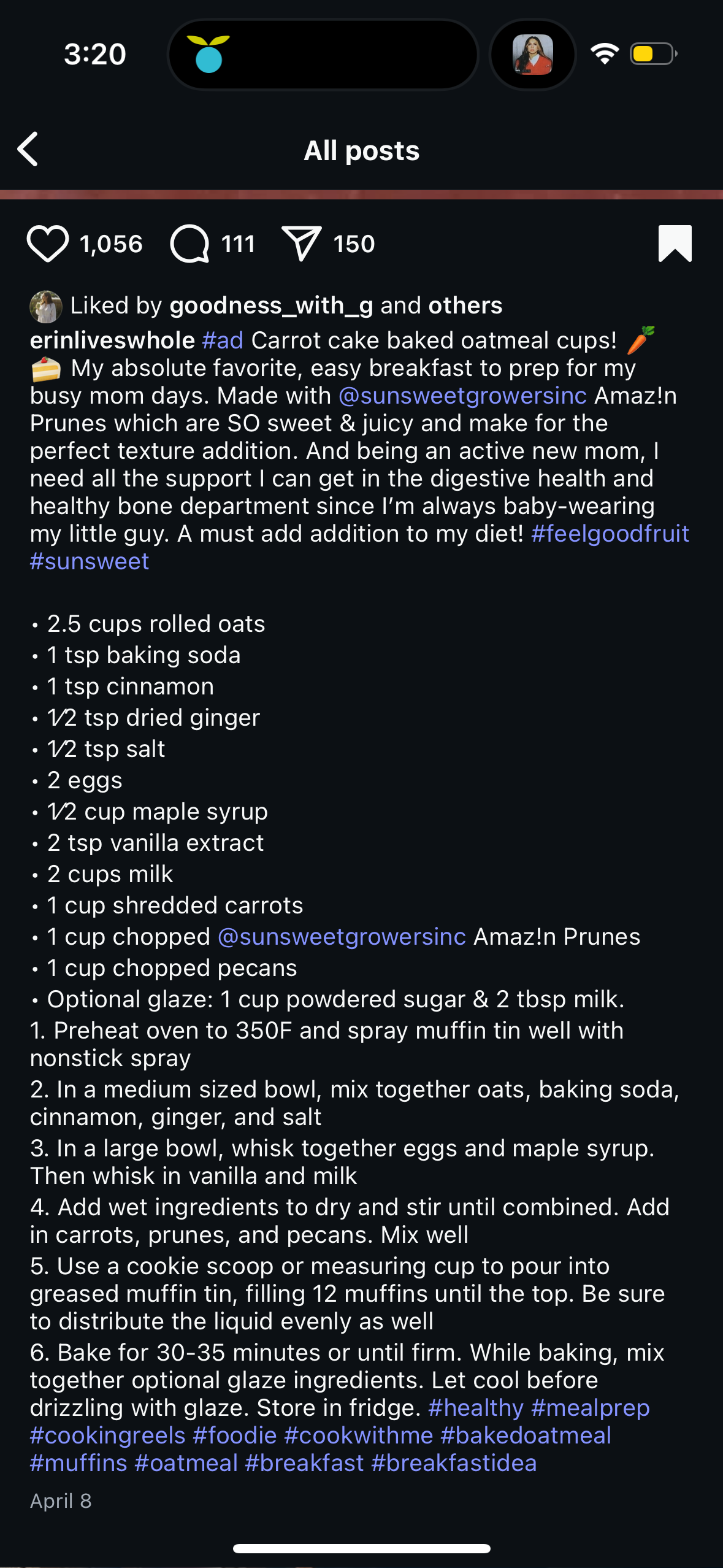The width and height of the screenshot is (723, 1568).
Task: Open comments via the speech bubble icon
Action: click(x=189, y=244)
